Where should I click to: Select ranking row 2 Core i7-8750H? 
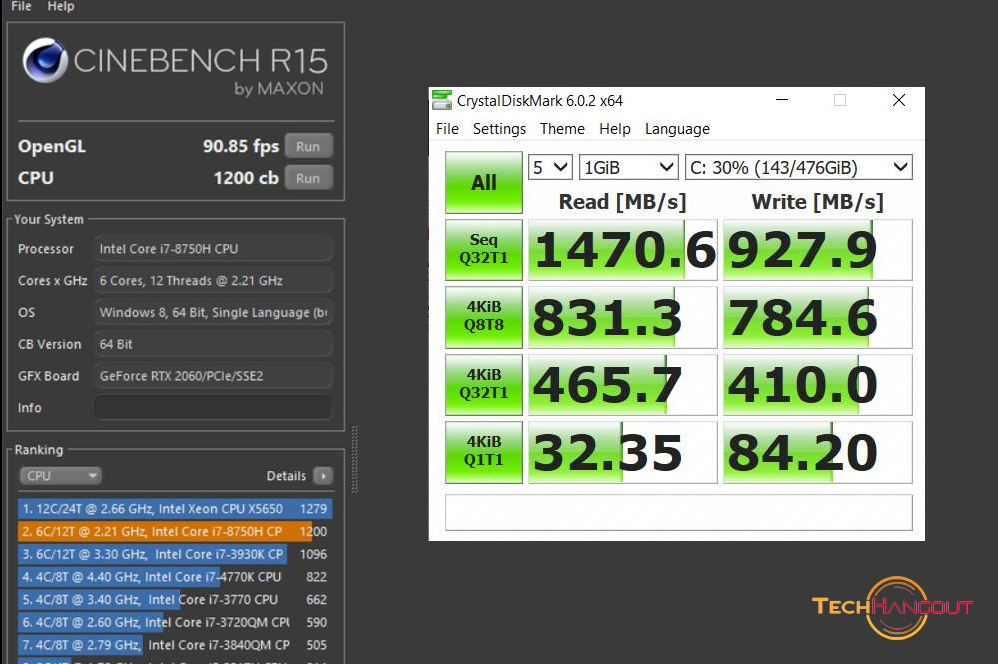tap(175, 532)
